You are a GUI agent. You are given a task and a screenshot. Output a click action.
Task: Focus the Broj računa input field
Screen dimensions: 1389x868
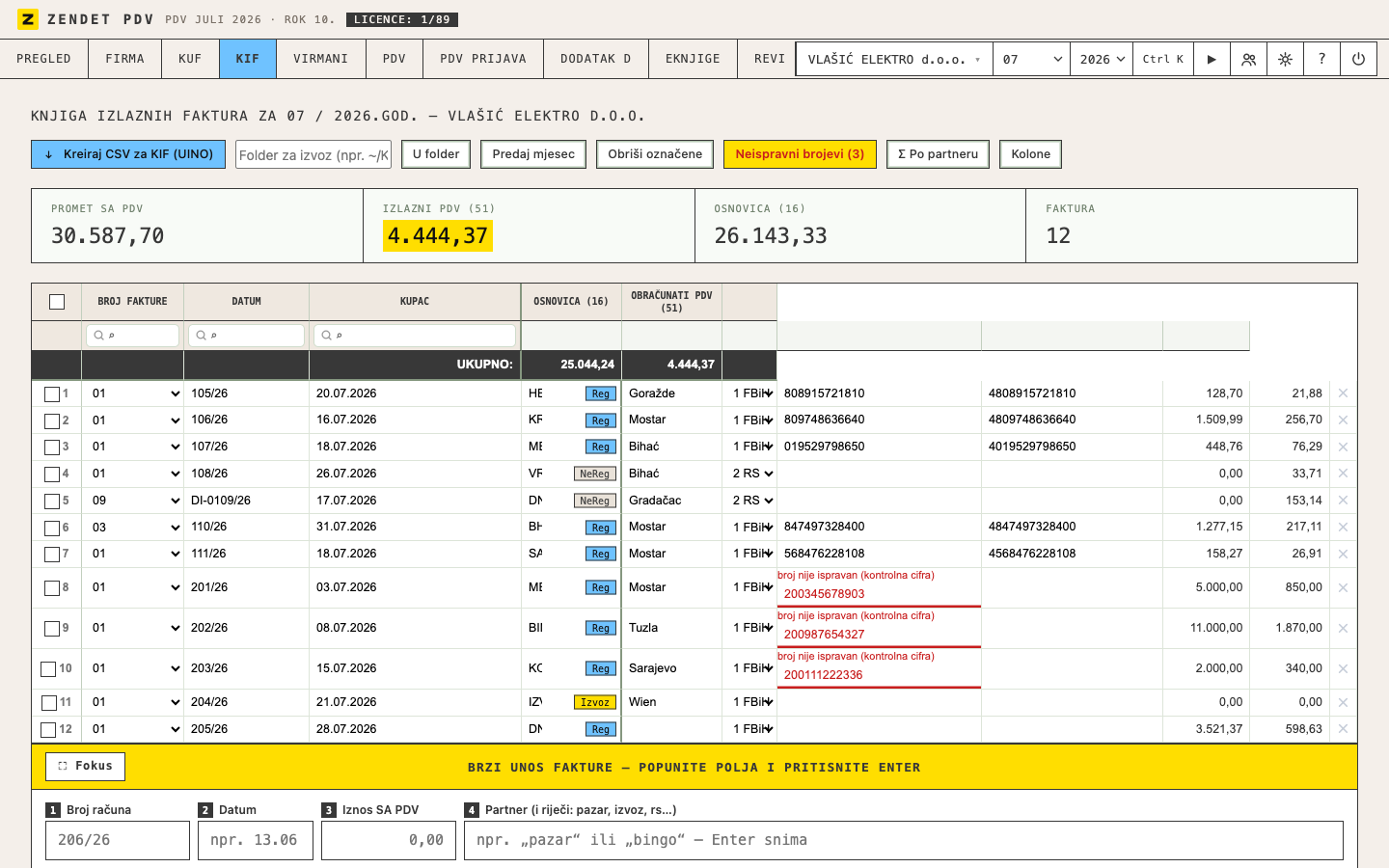click(x=118, y=840)
